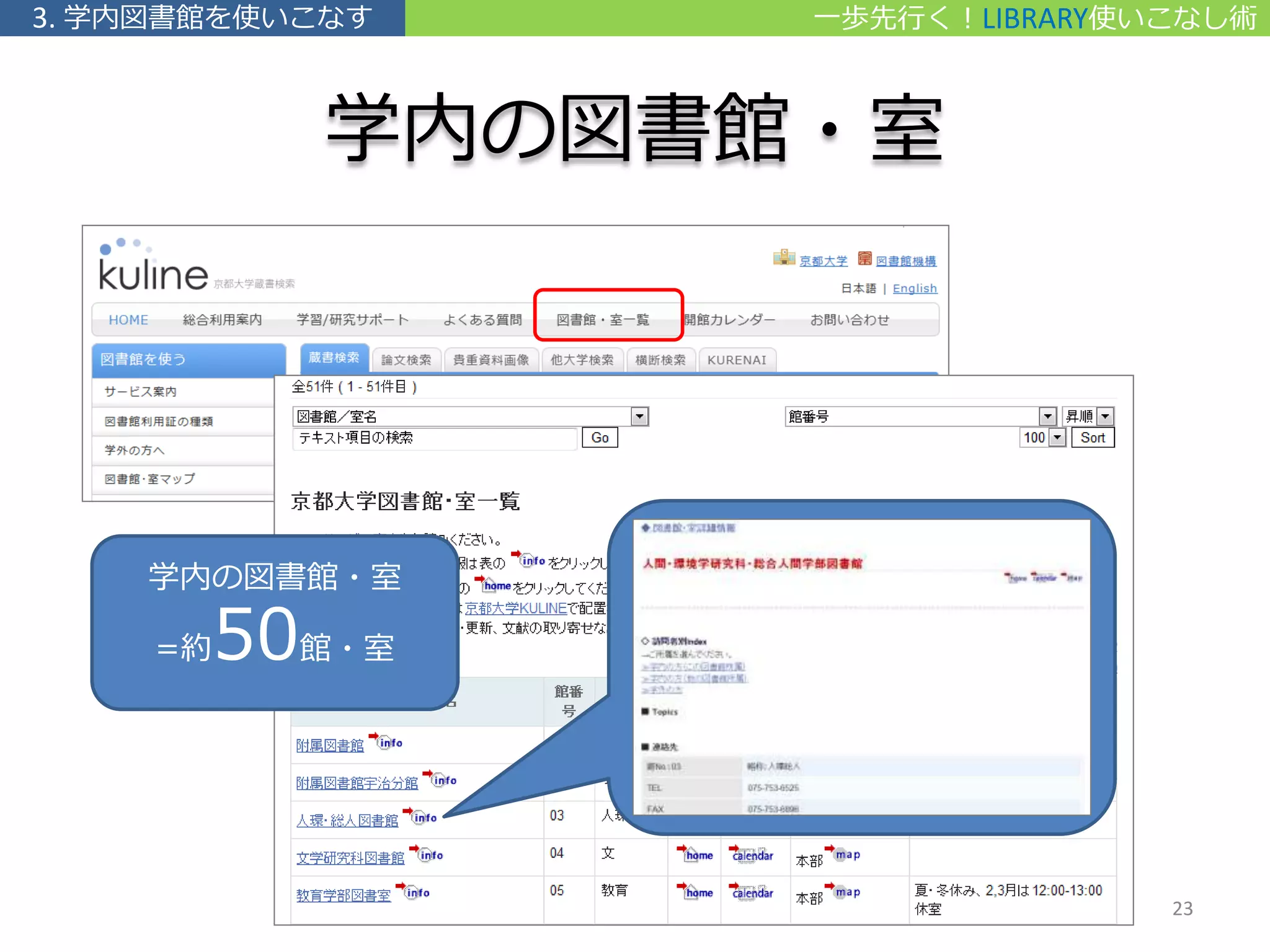Switch to the 蔵書検索 tab
The height and width of the screenshot is (952, 1270).
click(334, 358)
